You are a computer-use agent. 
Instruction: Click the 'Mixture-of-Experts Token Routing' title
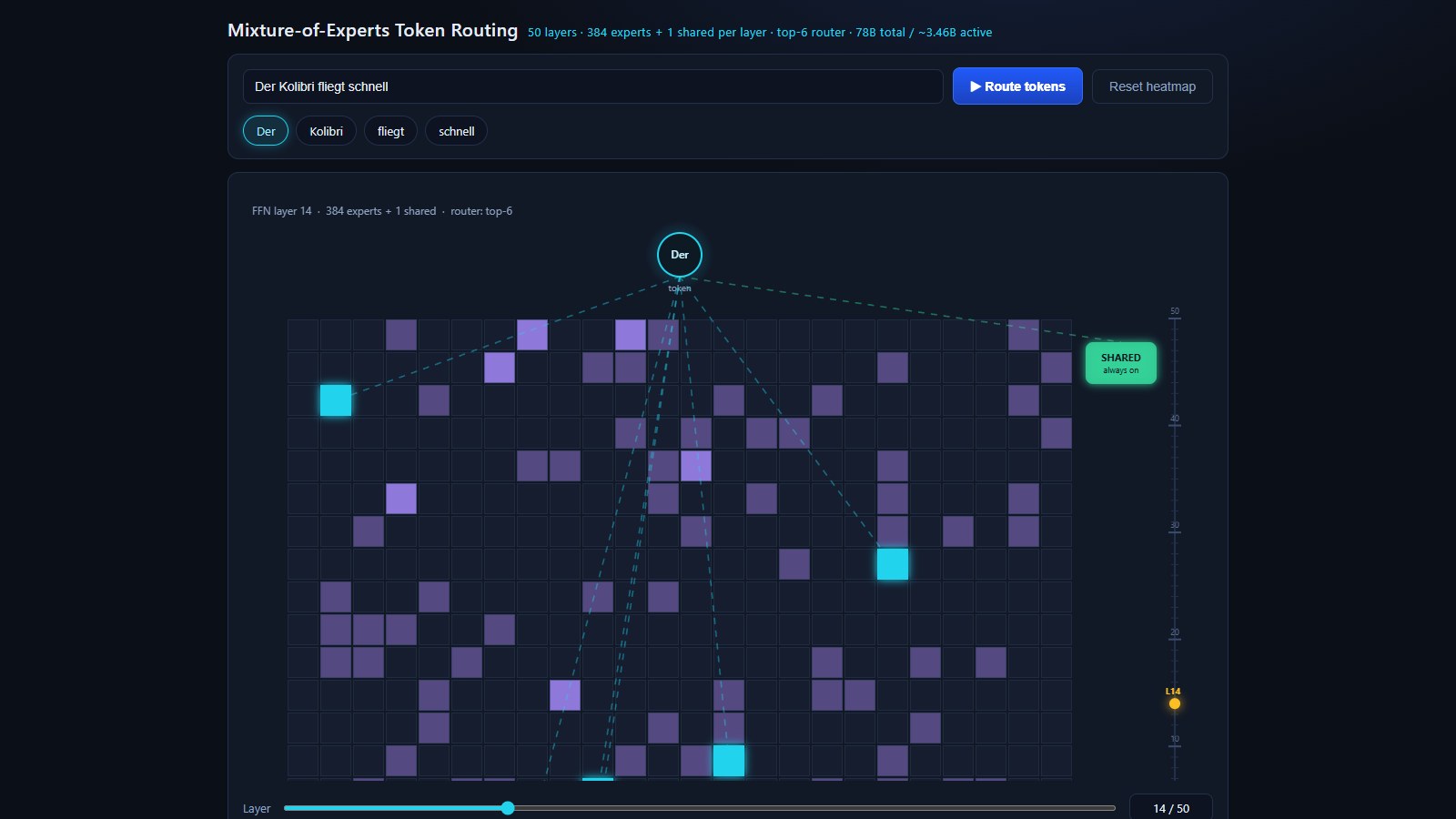(x=372, y=30)
